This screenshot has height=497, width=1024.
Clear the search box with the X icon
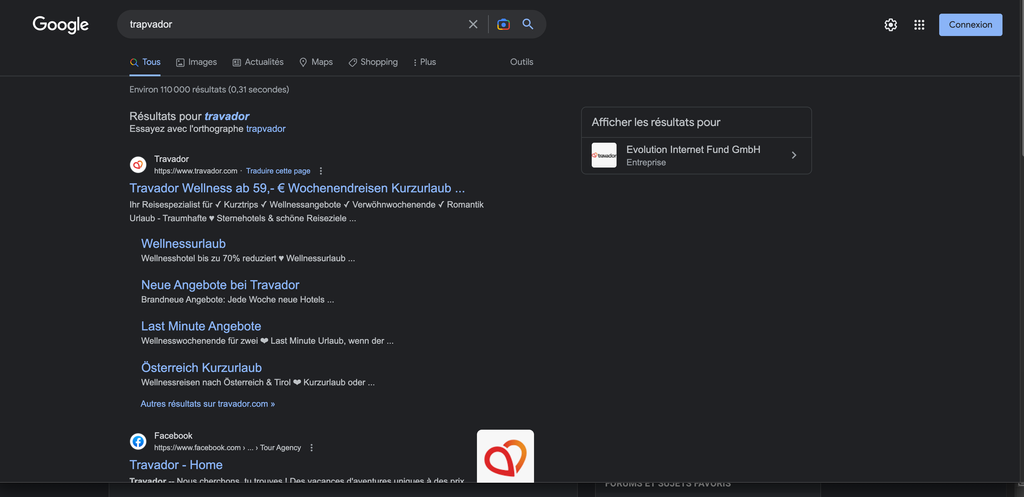473,24
